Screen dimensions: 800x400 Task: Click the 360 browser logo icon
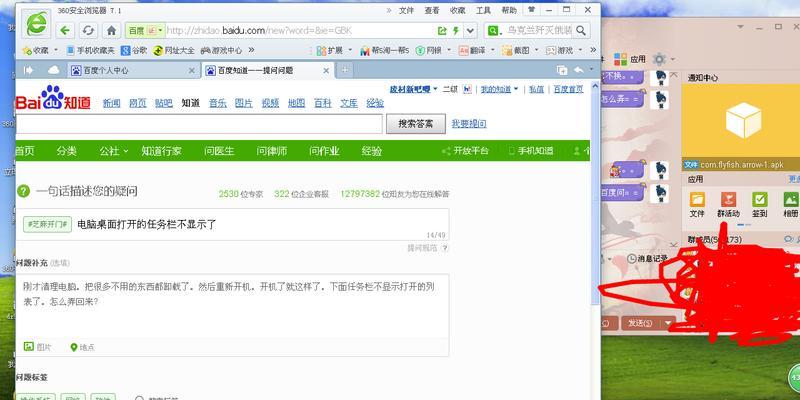pyautogui.click(x=36, y=23)
